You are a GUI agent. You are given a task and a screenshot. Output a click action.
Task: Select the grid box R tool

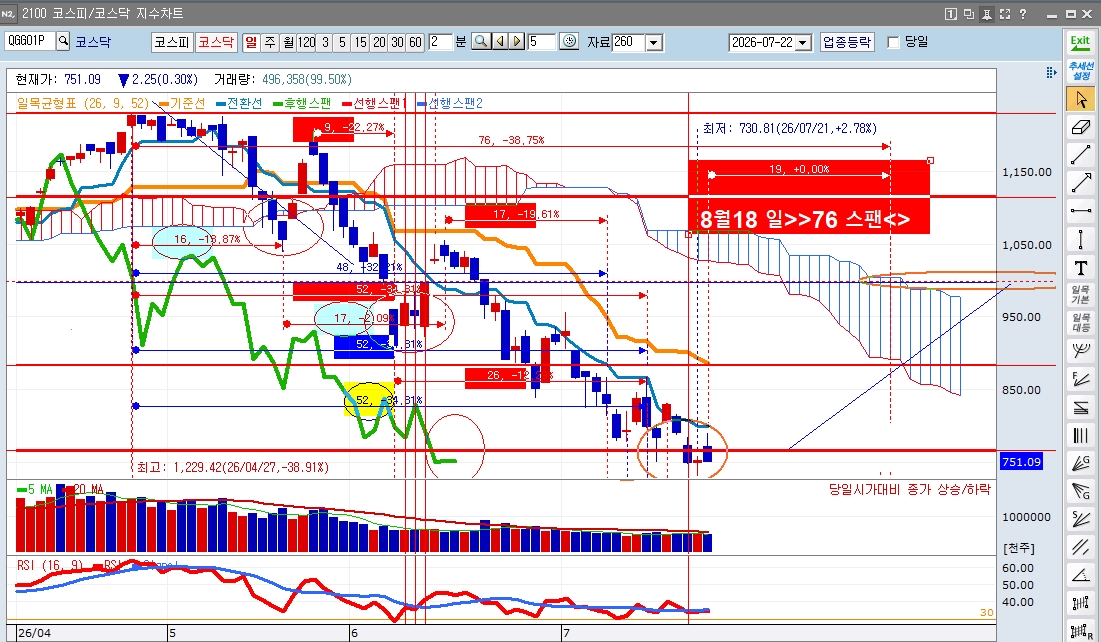[1080, 630]
